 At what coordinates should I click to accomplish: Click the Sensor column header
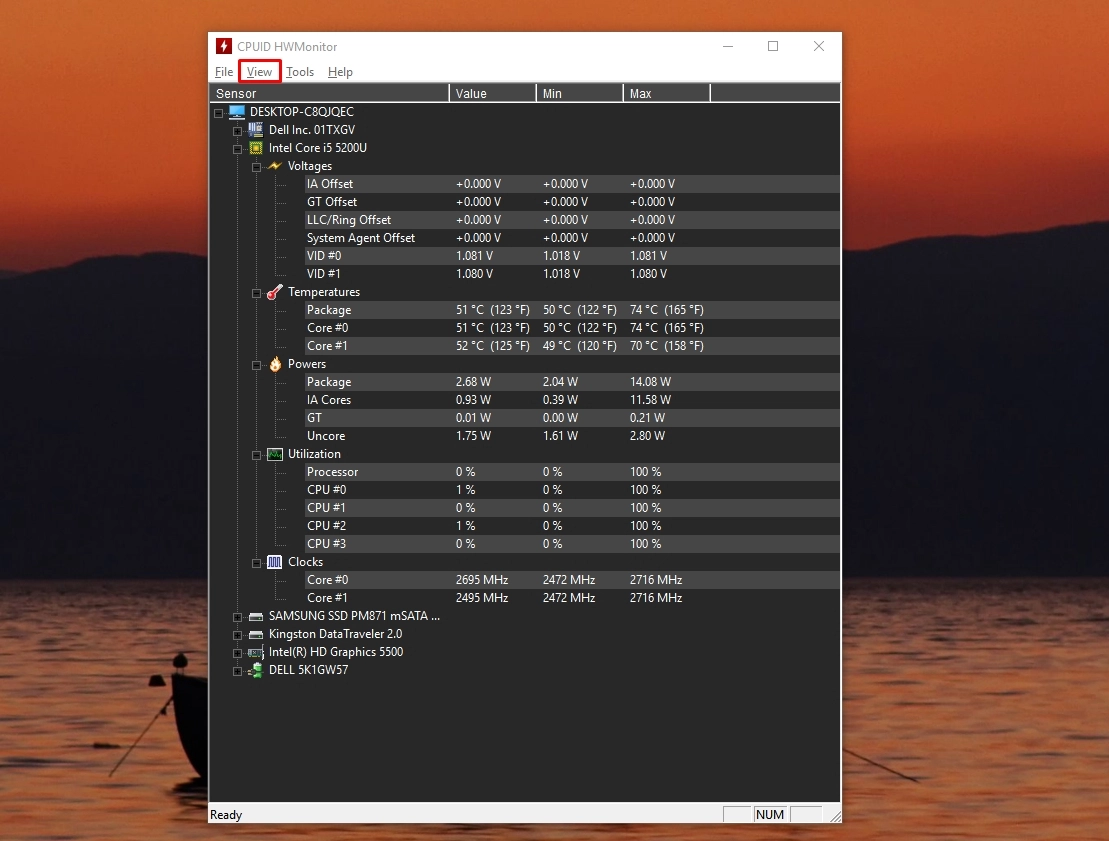[x=329, y=93]
